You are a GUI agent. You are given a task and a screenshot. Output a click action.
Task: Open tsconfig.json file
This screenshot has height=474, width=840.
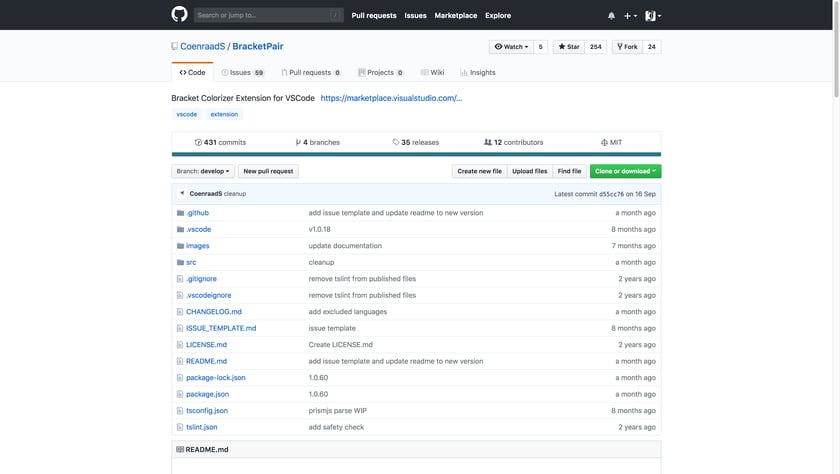[x=207, y=411]
